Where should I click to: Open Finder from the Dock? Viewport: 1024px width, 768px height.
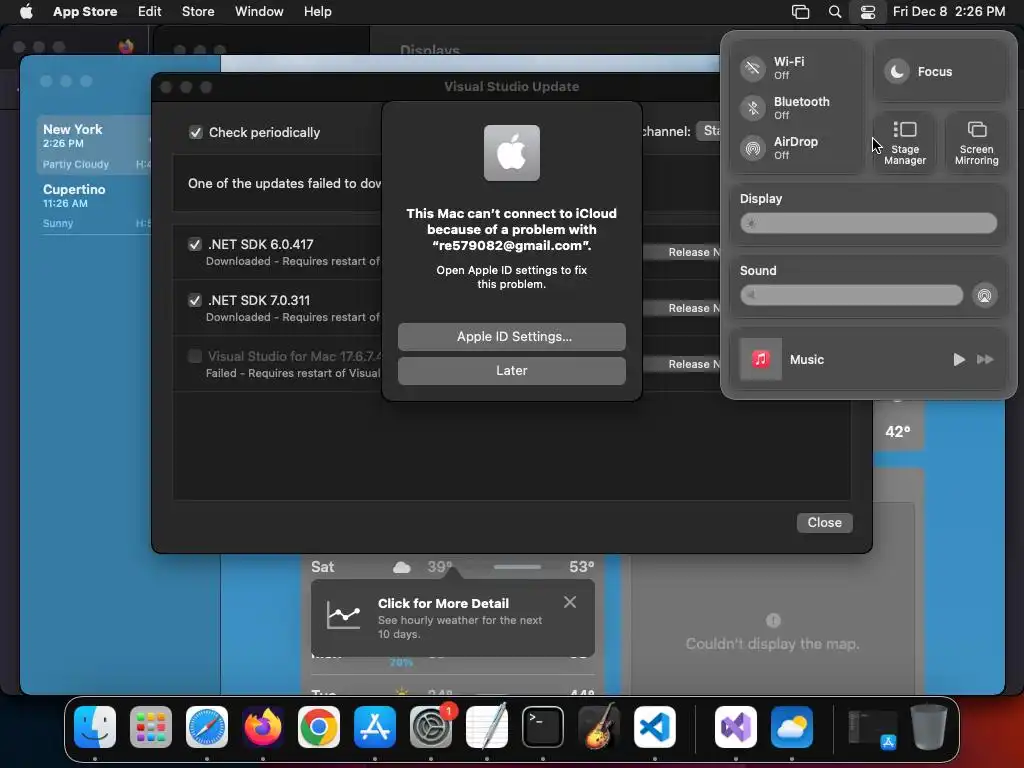pyautogui.click(x=95, y=727)
